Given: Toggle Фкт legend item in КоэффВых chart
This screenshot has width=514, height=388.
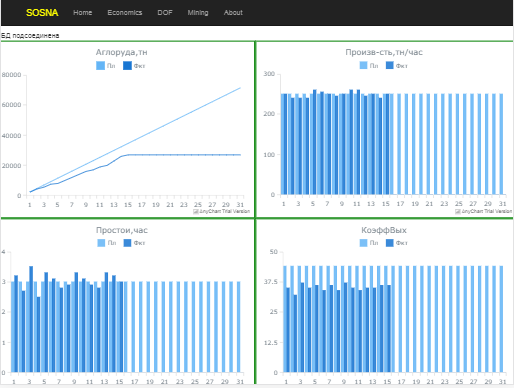Looking at the screenshot, I should point(397,243).
